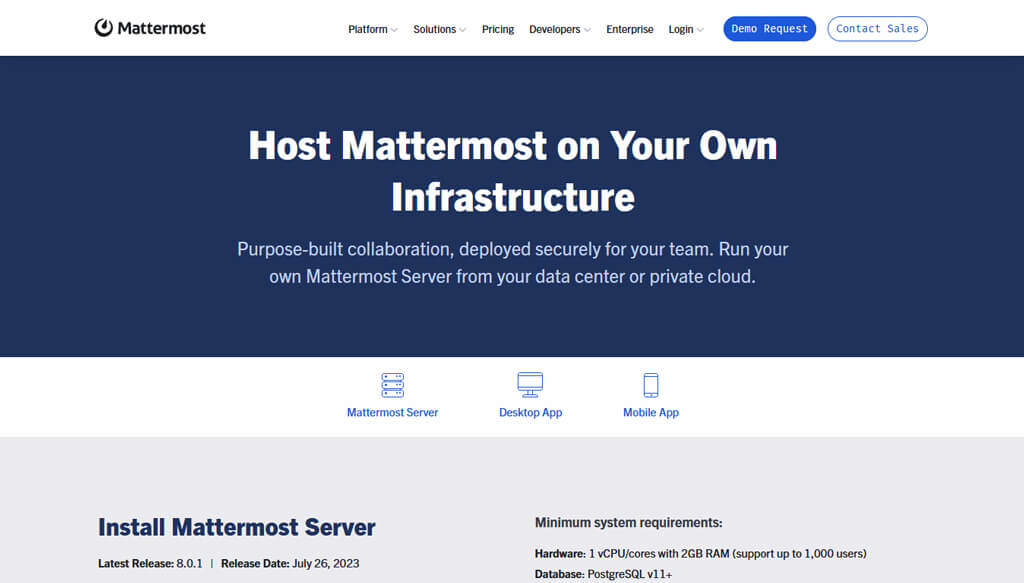Select the Desktop App monitor icon

coord(530,385)
